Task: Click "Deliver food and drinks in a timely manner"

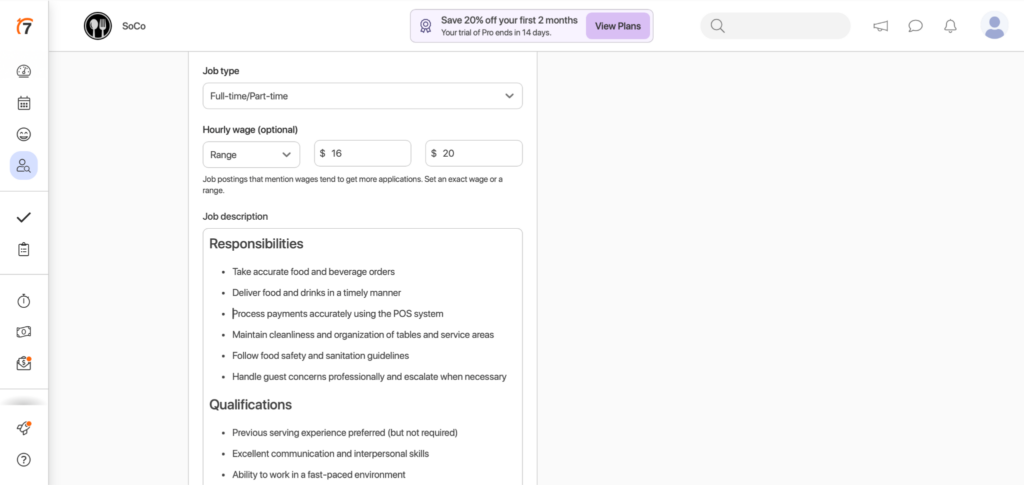Action: point(317,292)
